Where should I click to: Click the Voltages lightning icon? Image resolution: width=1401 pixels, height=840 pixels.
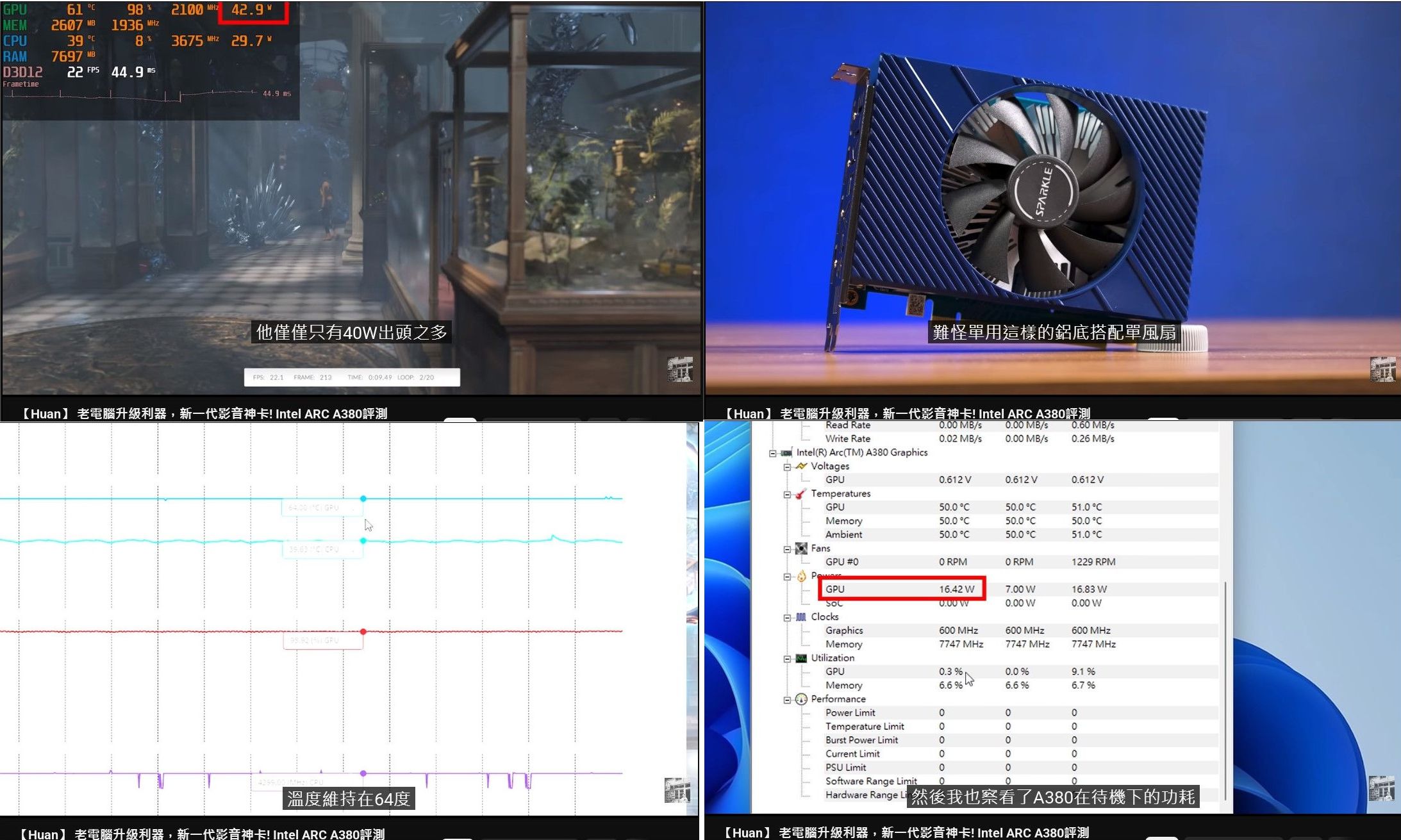pyautogui.click(x=801, y=466)
